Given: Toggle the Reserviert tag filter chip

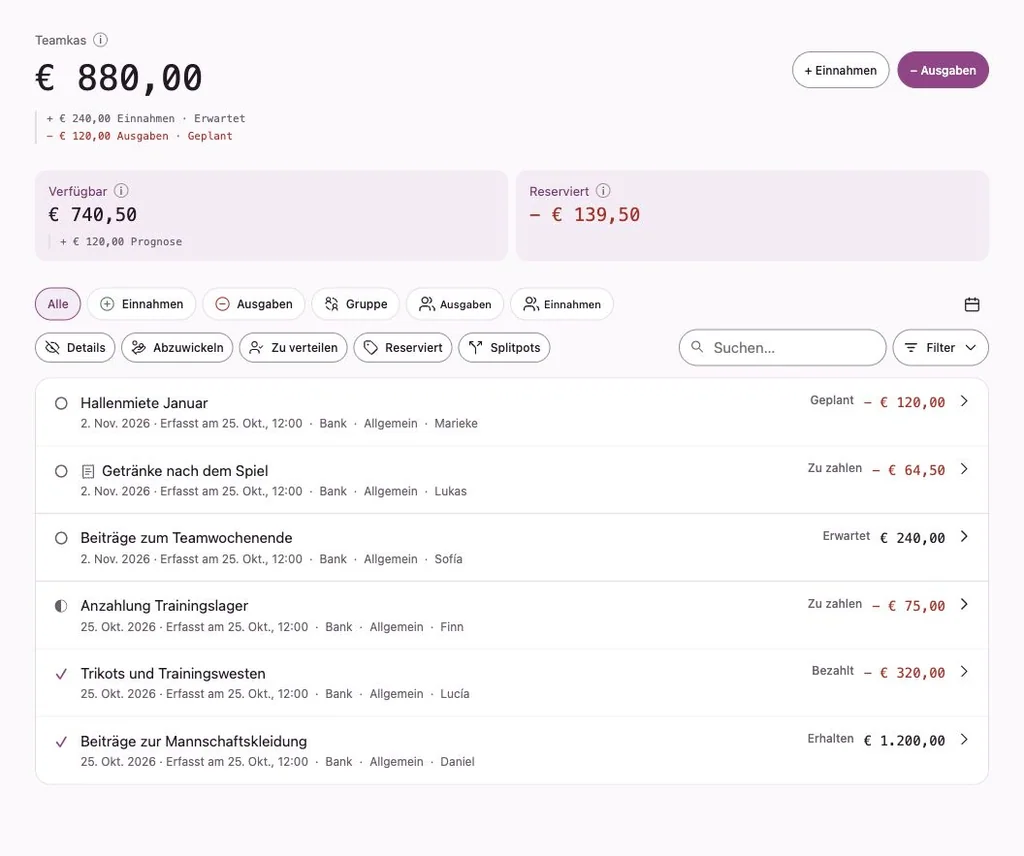Looking at the screenshot, I should coord(403,347).
